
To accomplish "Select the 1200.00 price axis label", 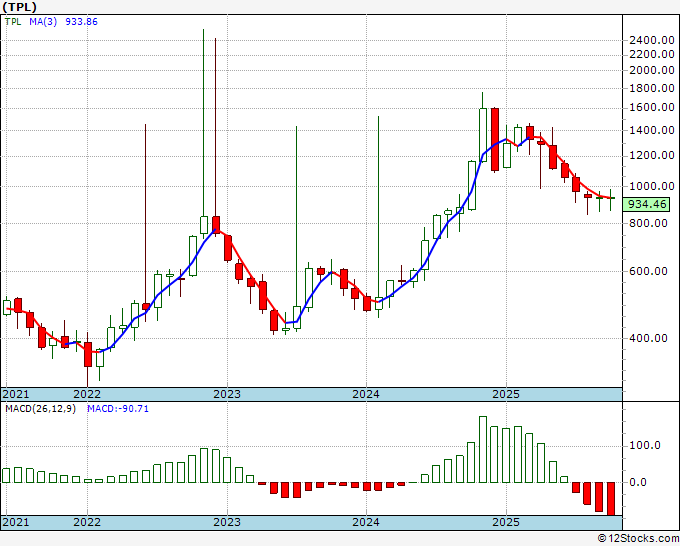I will click(652, 155).
